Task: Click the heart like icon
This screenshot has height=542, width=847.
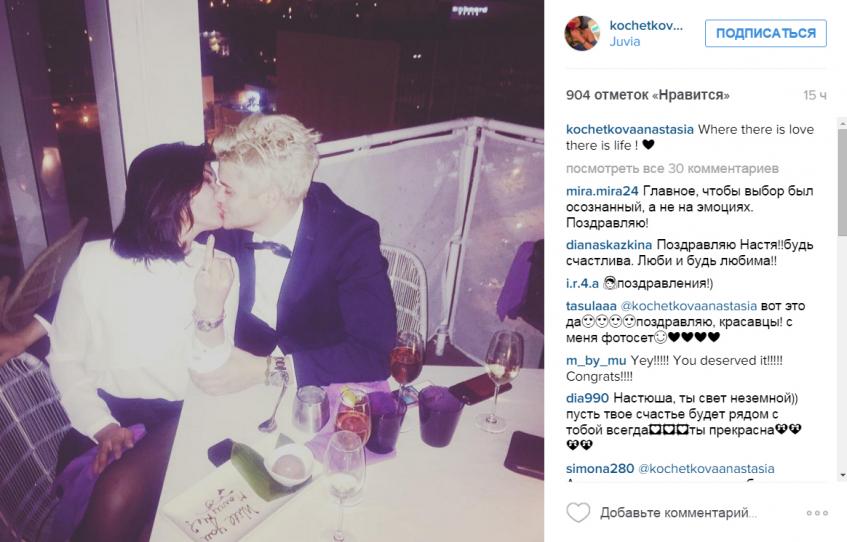Action: [578, 512]
